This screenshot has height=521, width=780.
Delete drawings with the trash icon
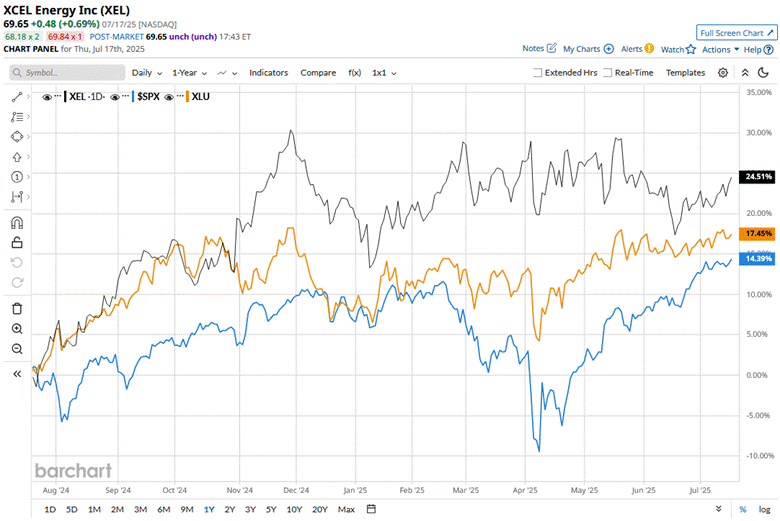coord(17,309)
